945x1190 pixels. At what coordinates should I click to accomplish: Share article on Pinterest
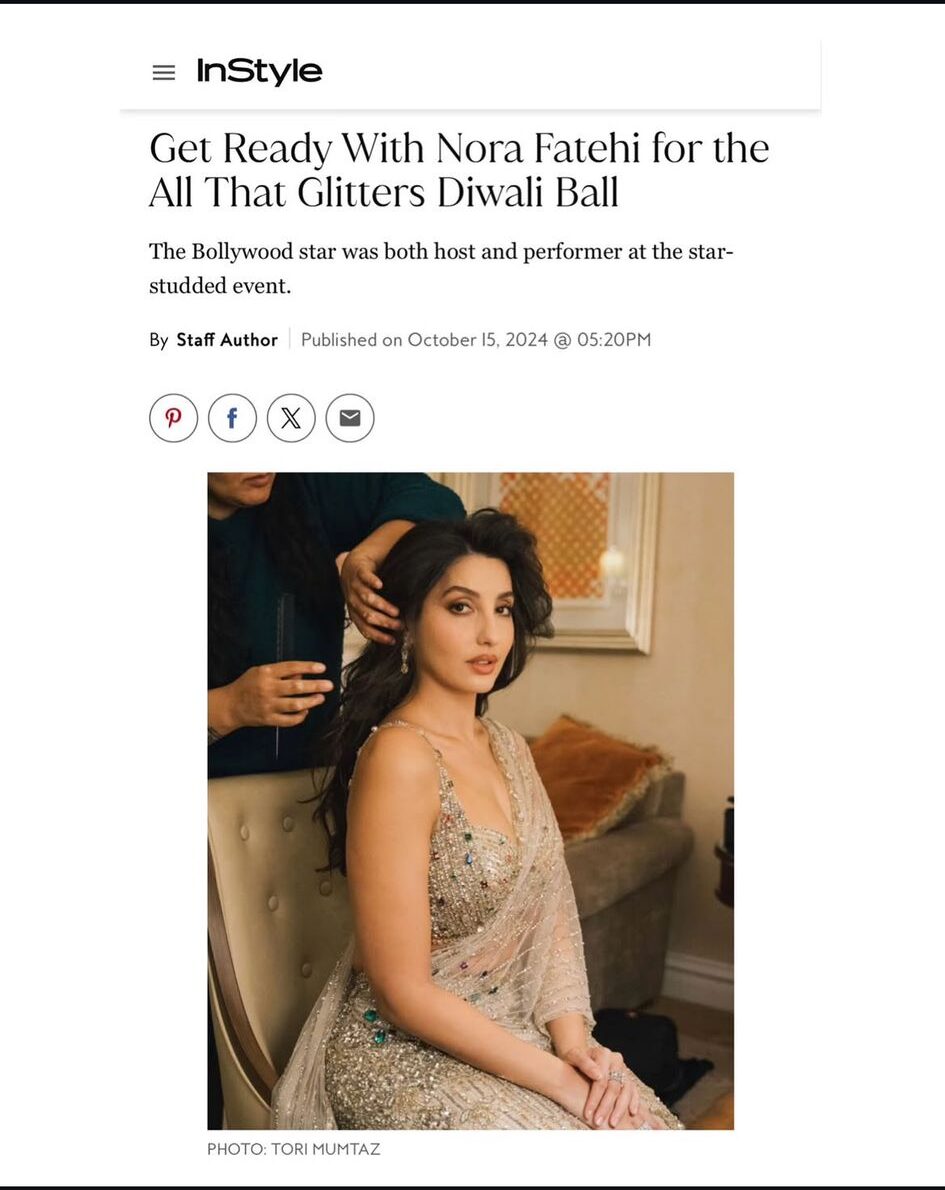click(x=174, y=418)
